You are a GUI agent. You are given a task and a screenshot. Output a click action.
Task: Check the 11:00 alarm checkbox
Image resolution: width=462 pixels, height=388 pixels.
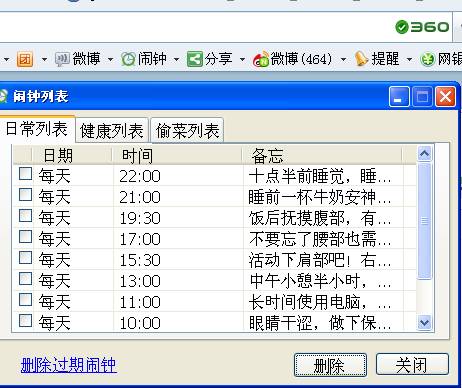tap(25, 300)
